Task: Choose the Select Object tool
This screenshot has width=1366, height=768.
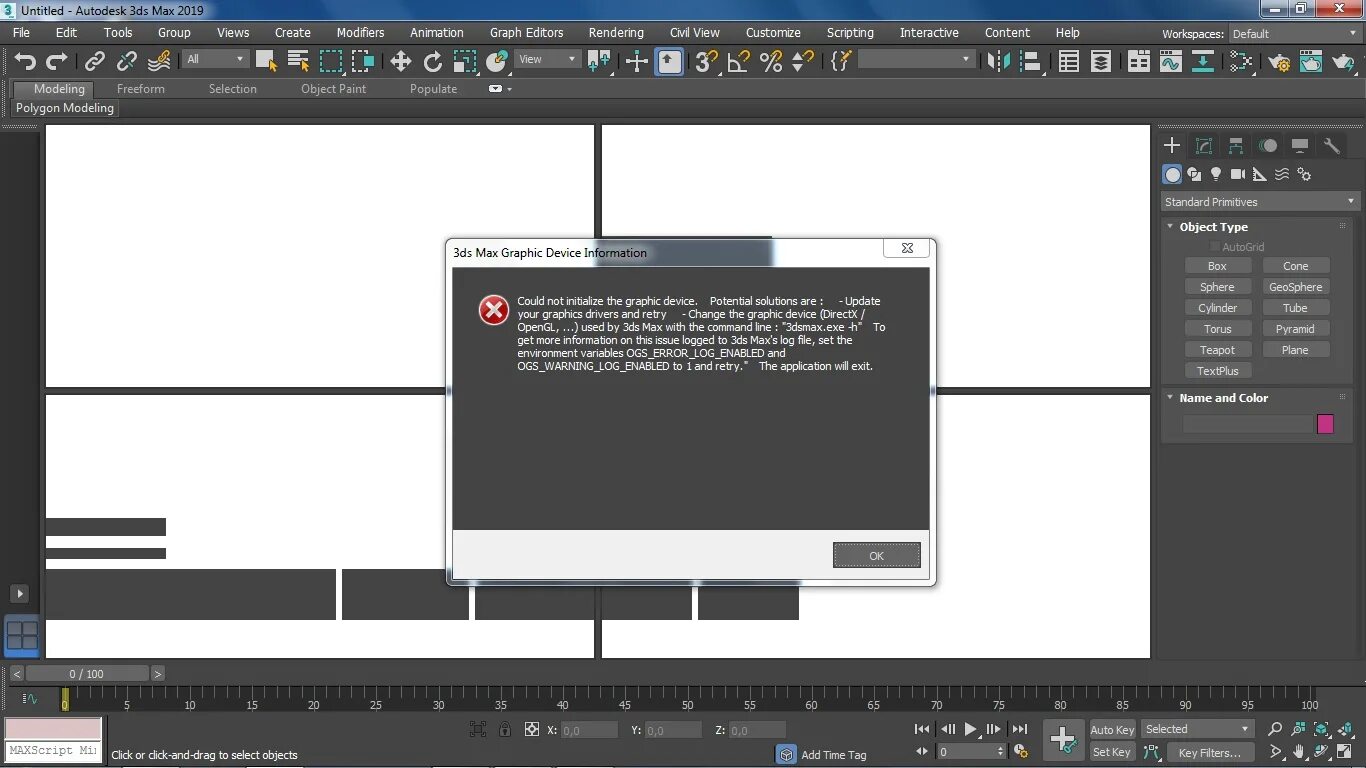Action: [x=266, y=62]
